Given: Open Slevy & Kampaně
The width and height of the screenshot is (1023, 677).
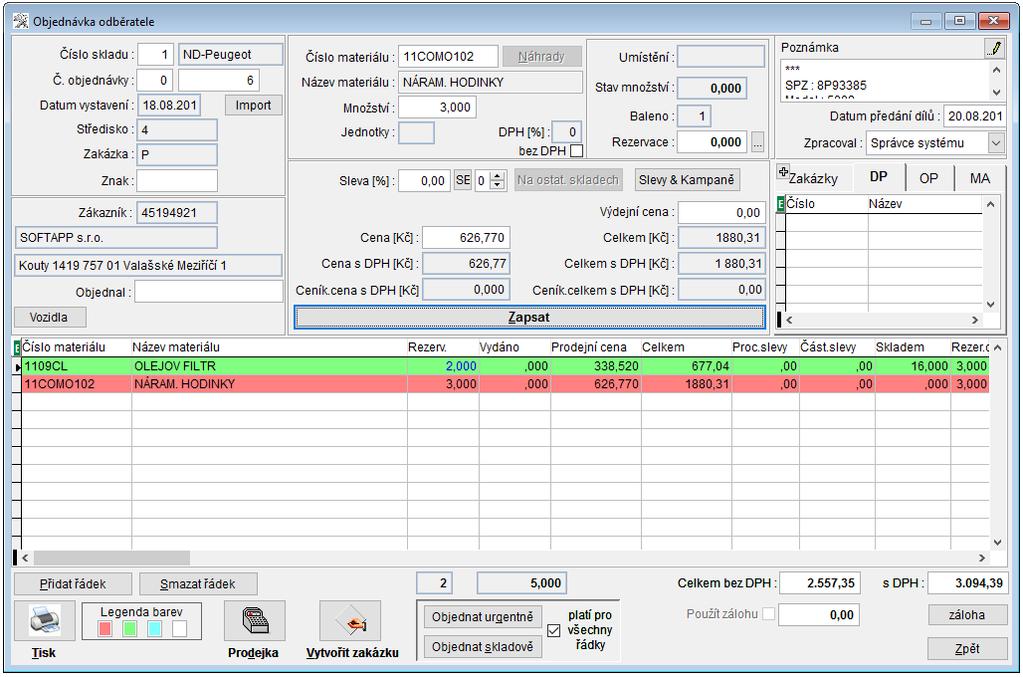Looking at the screenshot, I should (x=686, y=180).
